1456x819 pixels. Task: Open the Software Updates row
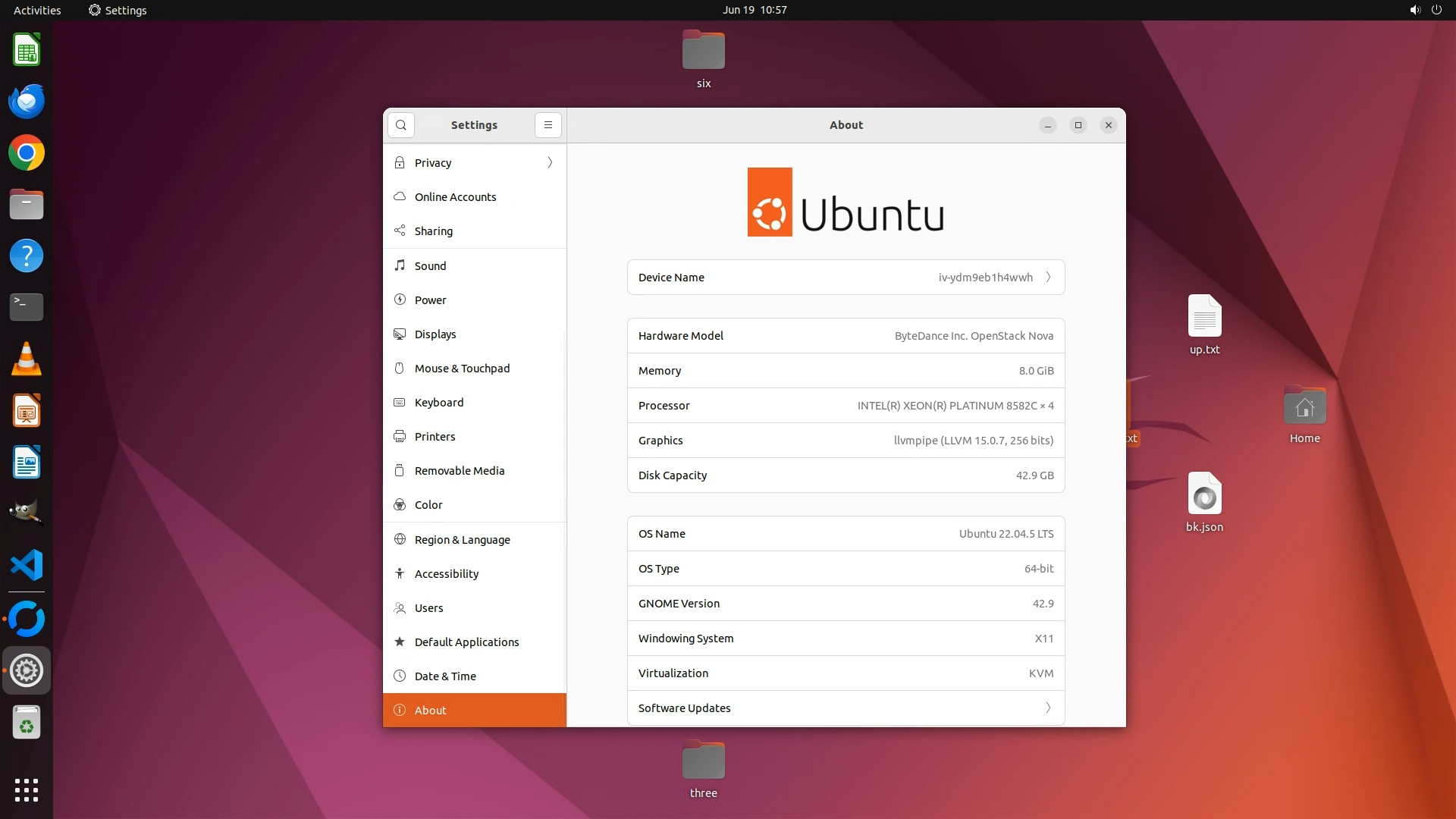(x=846, y=708)
